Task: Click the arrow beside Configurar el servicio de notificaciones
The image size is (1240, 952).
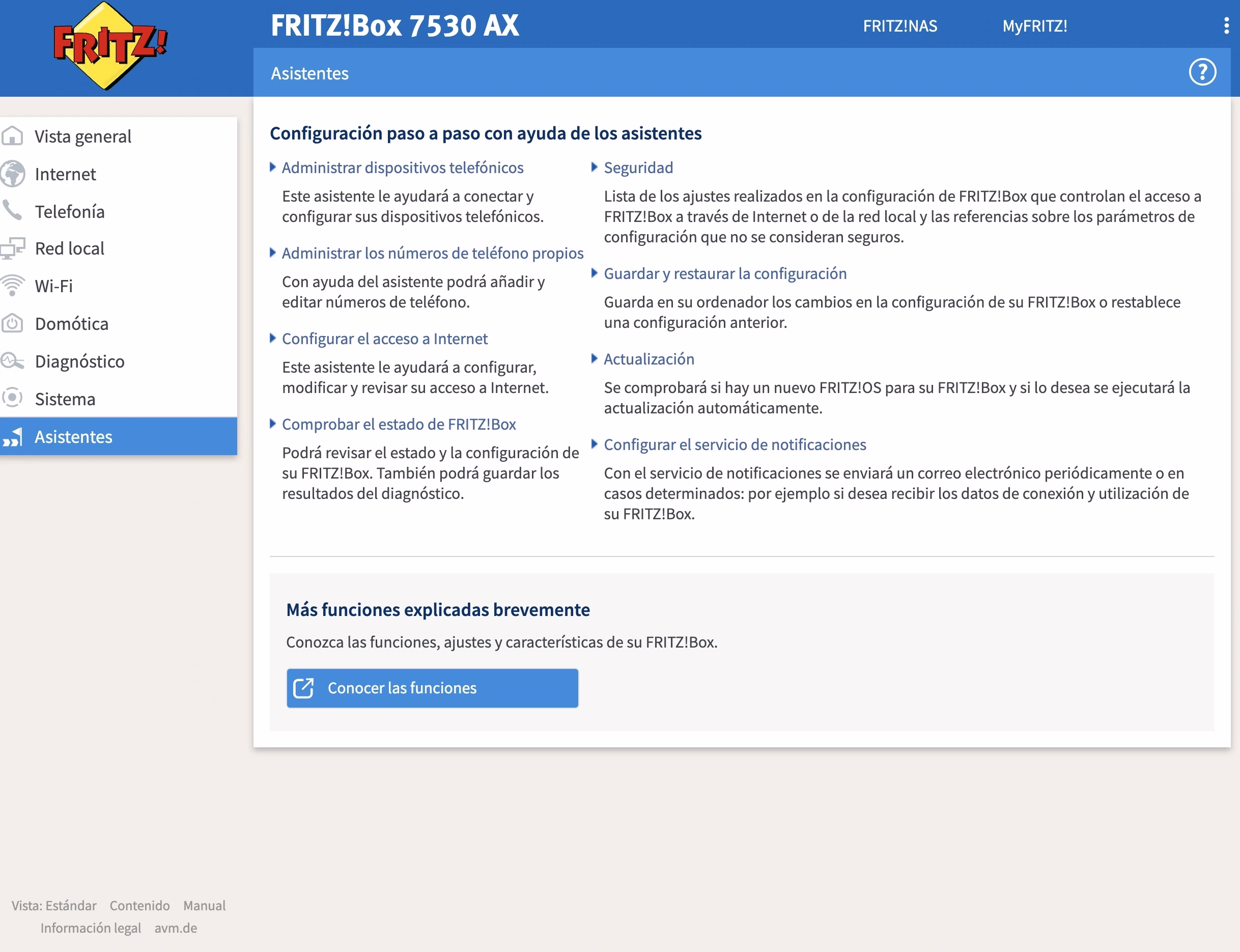Action: 594,444
